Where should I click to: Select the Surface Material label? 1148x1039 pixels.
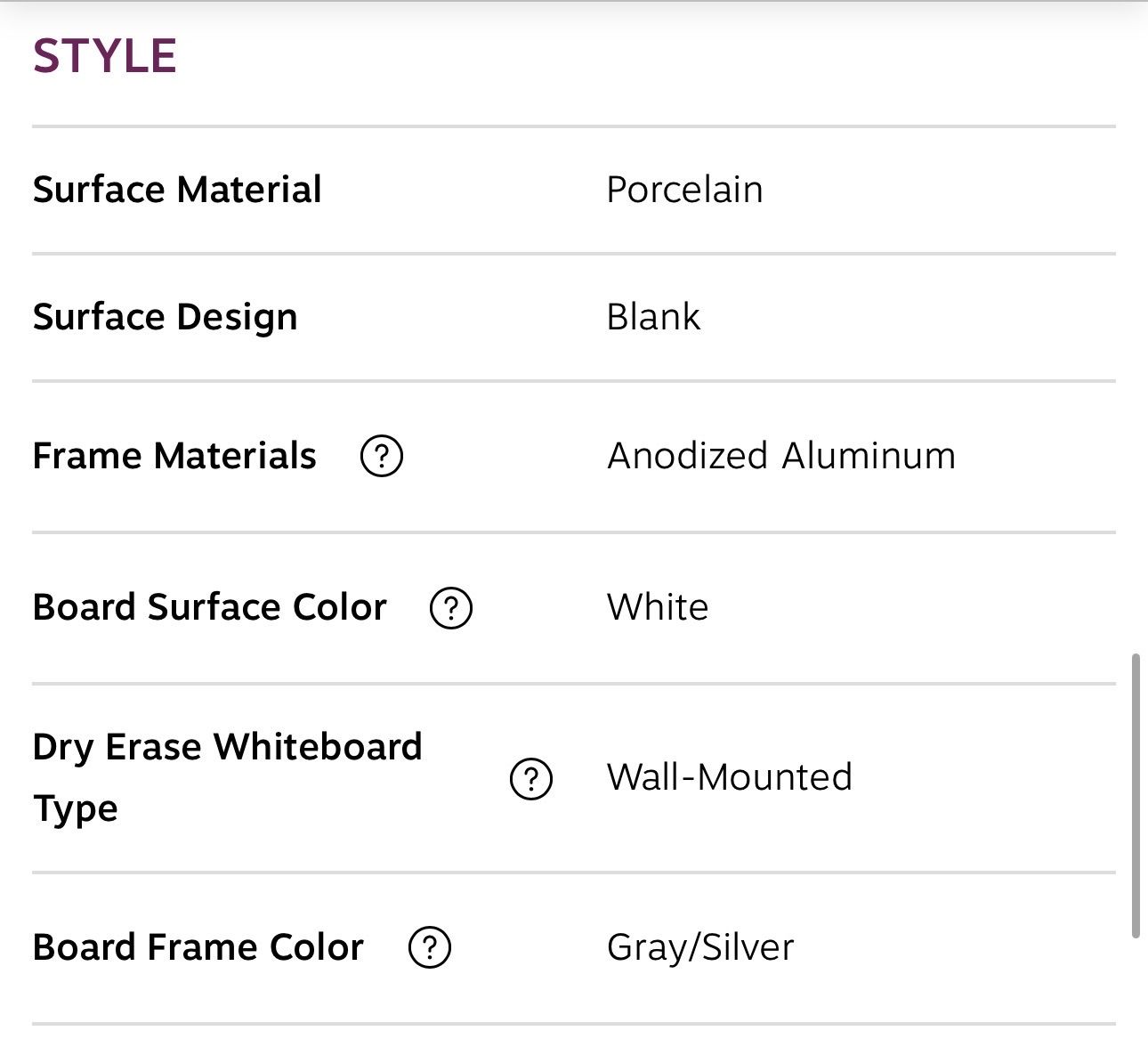(x=177, y=190)
